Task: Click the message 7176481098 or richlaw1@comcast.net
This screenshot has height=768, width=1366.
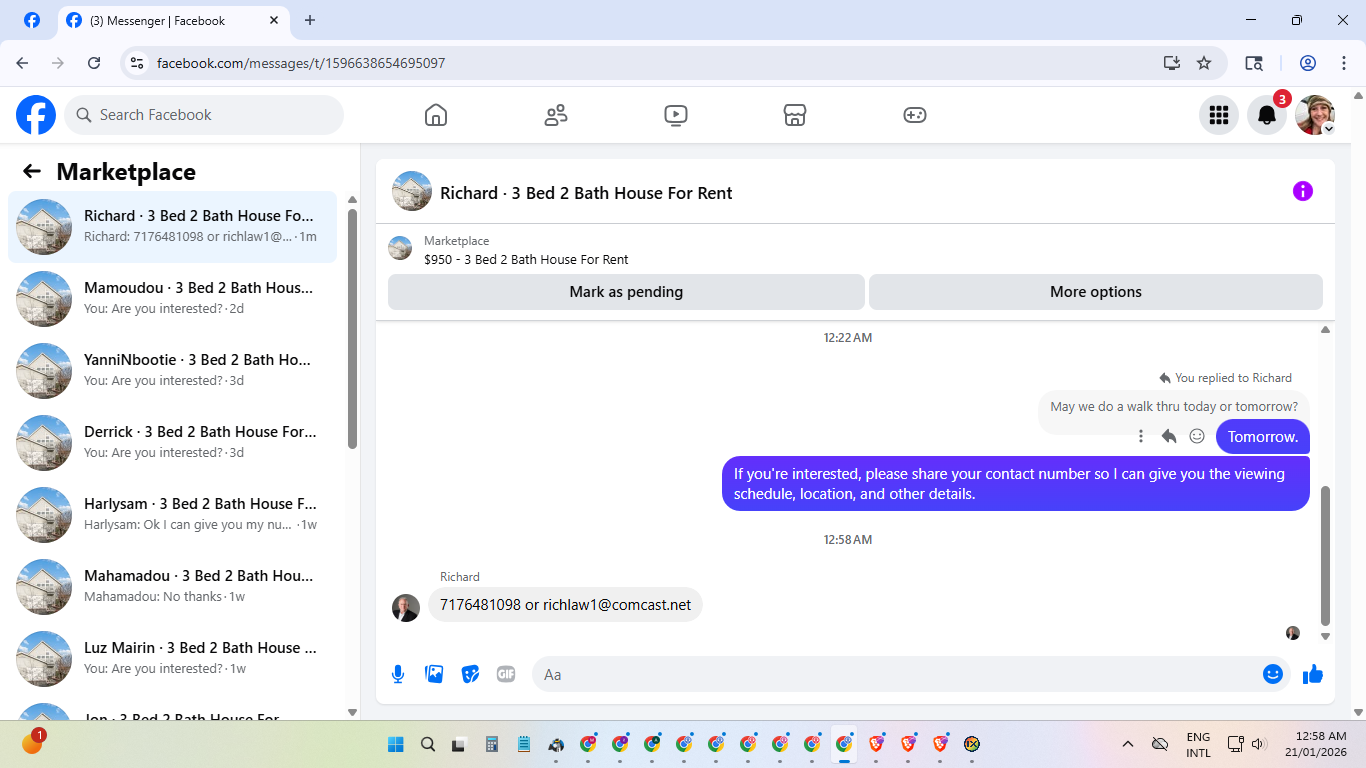Action: 565,605
